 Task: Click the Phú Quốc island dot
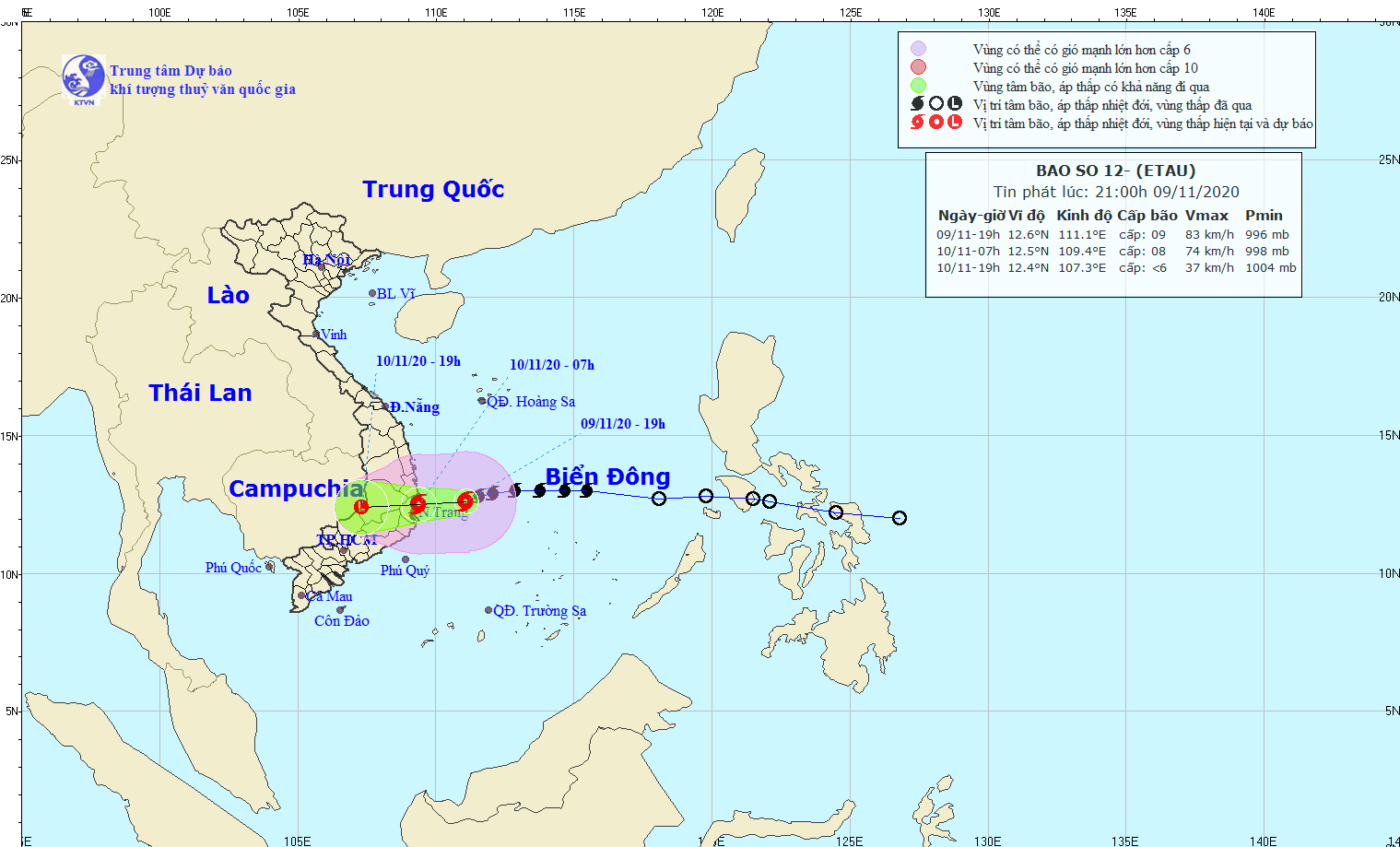click(x=269, y=567)
